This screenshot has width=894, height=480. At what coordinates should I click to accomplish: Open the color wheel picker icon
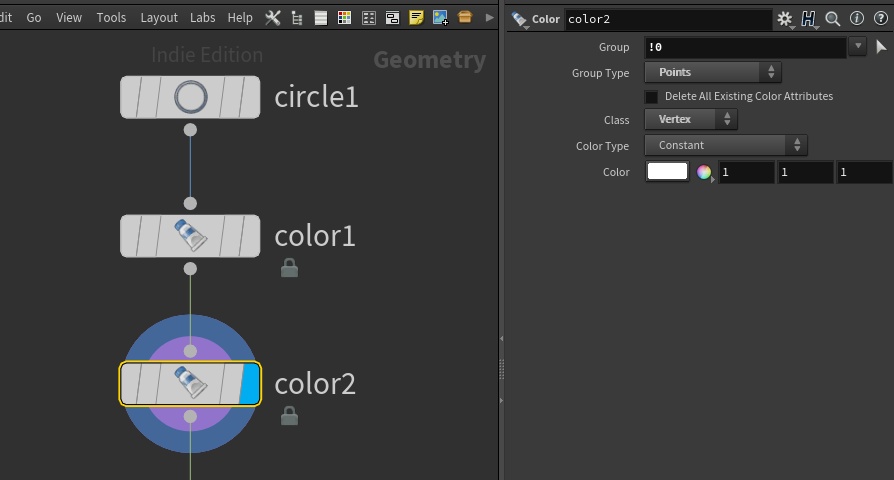click(705, 172)
